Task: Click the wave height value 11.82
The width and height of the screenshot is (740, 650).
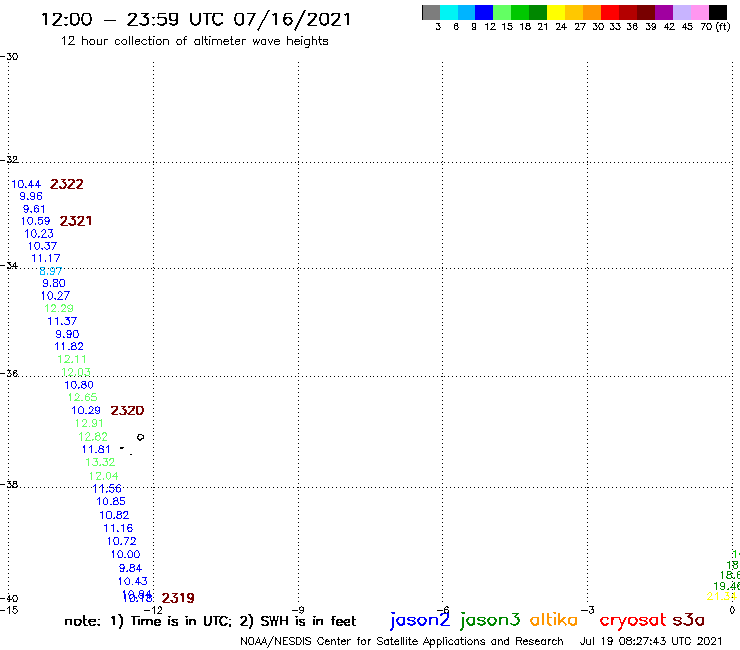Action: [x=69, y=346]
